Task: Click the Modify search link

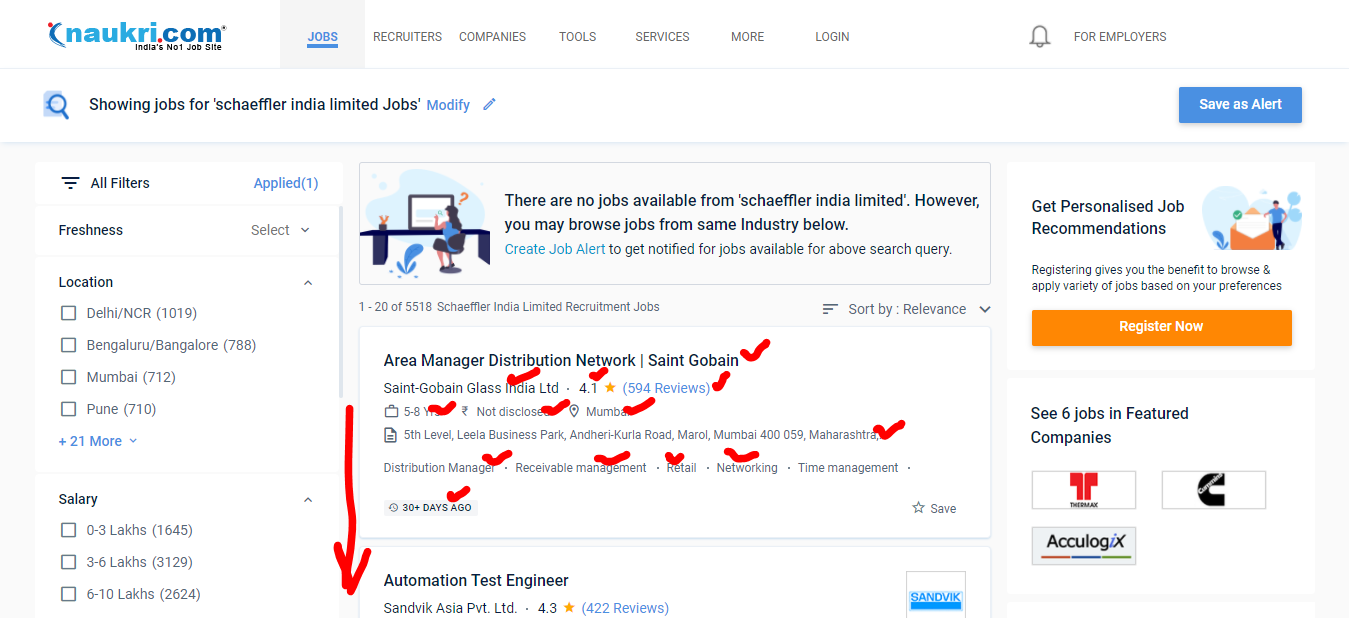Action: 448,105
